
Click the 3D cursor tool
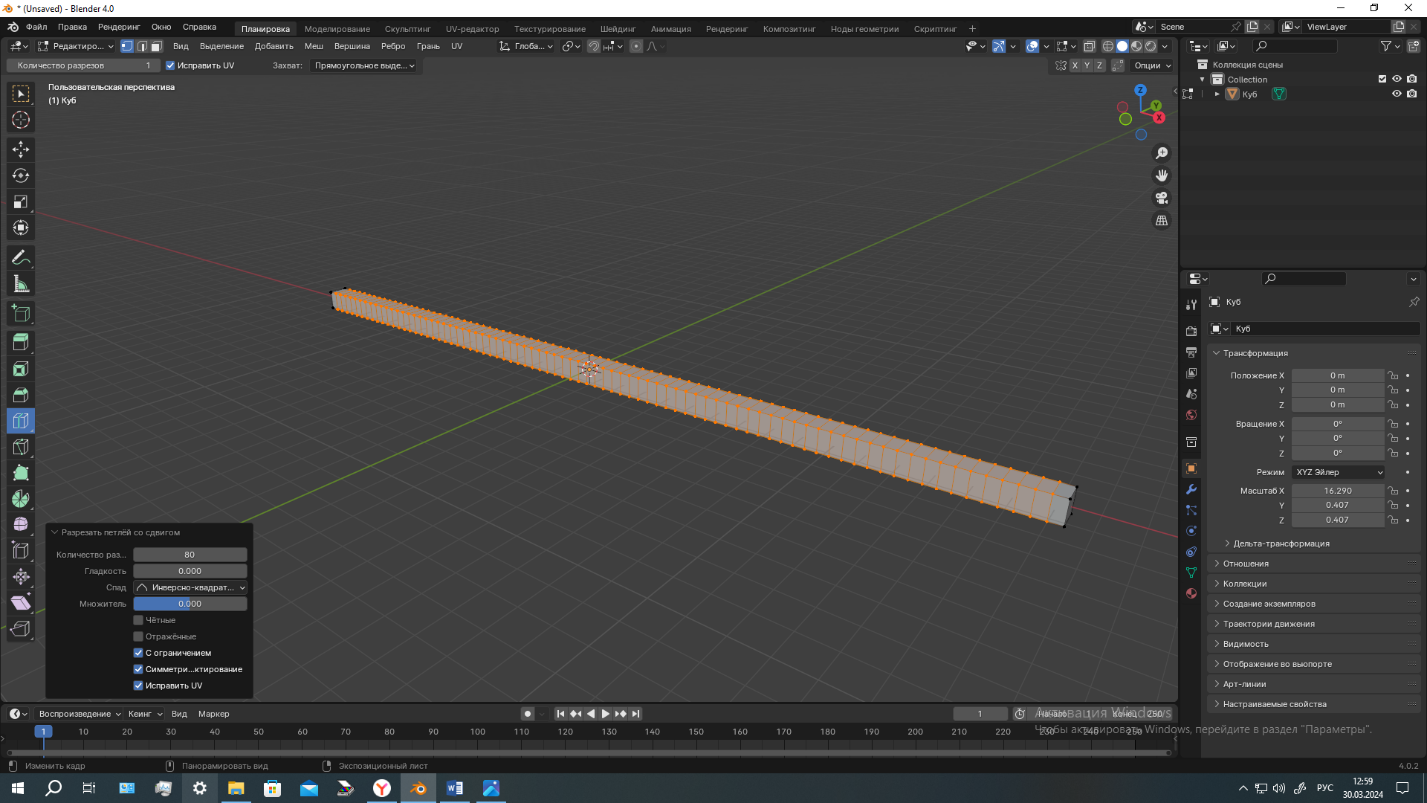click(20, 120)
